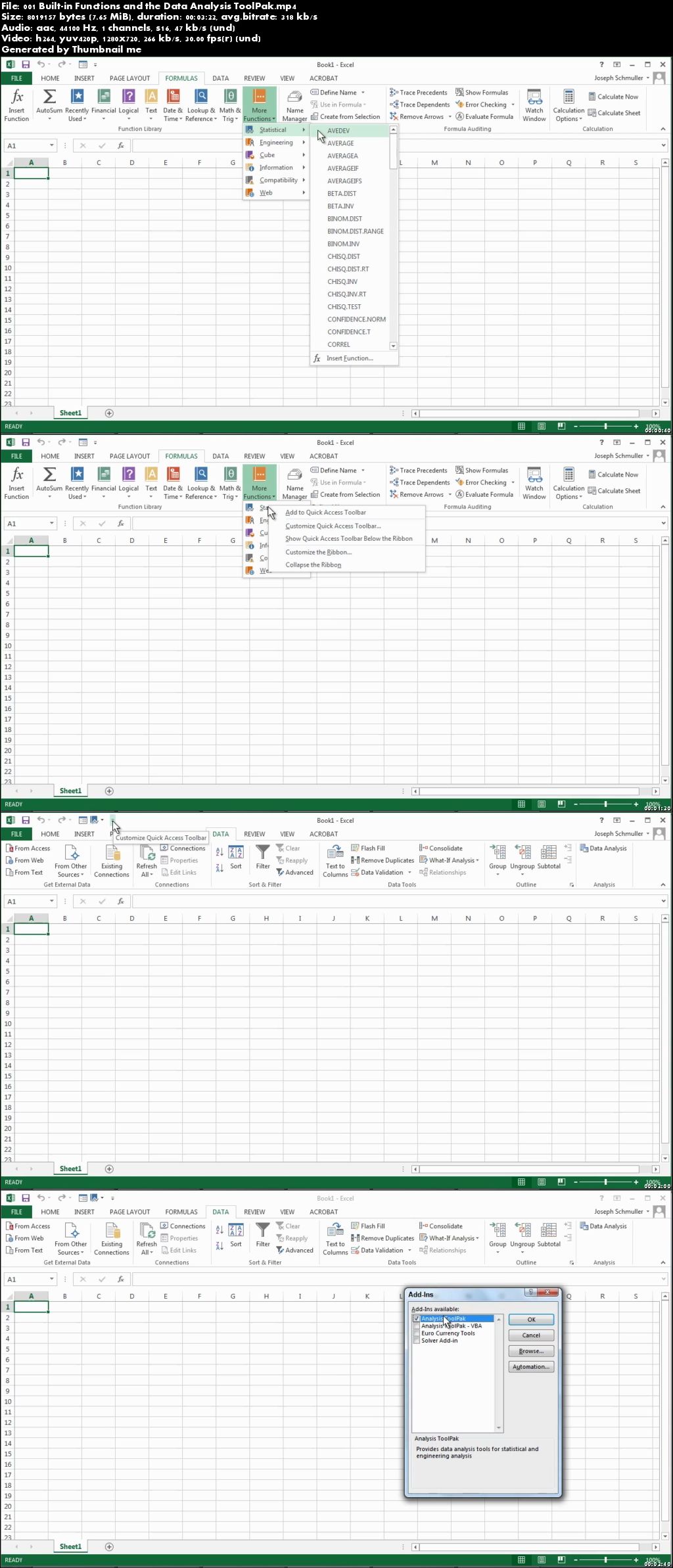Open Math & Trig icon in first frame
The image size is (673, 1568).
(230, 97)
